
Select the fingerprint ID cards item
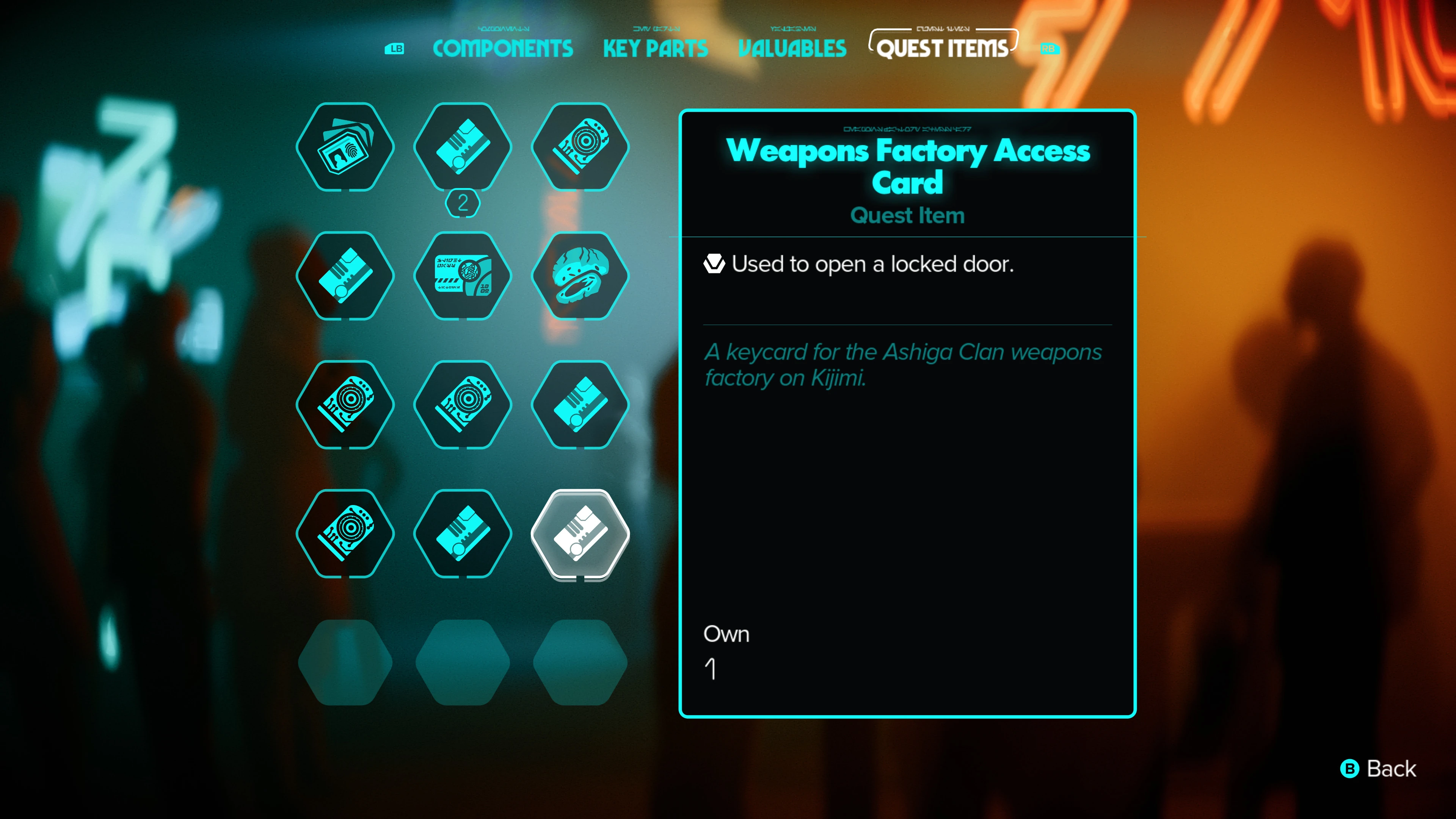click(345, 147)
